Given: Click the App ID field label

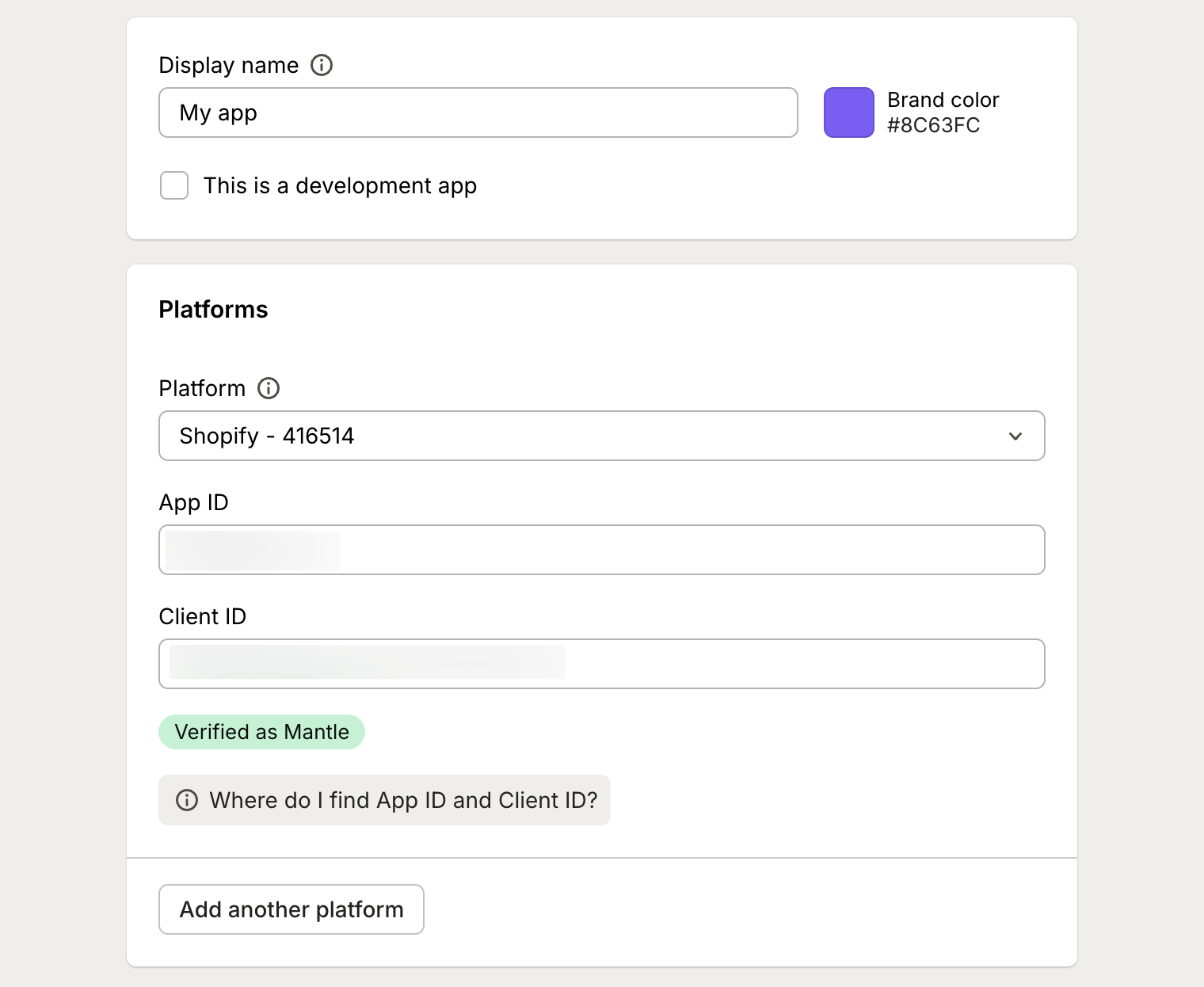Looking at the screenshot, I should click(193, 502).
